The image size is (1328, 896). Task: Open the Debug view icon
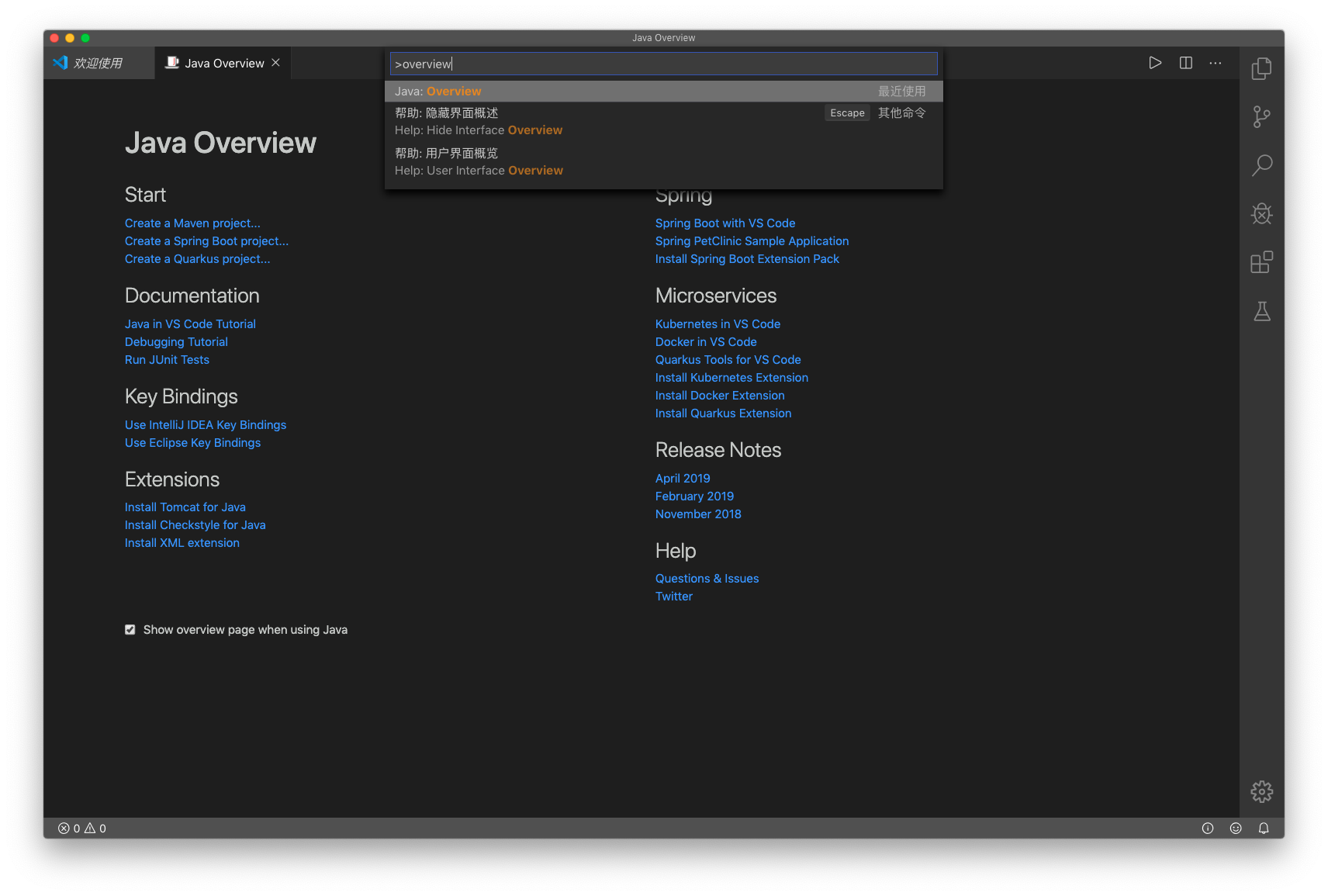coord(1261,214)
